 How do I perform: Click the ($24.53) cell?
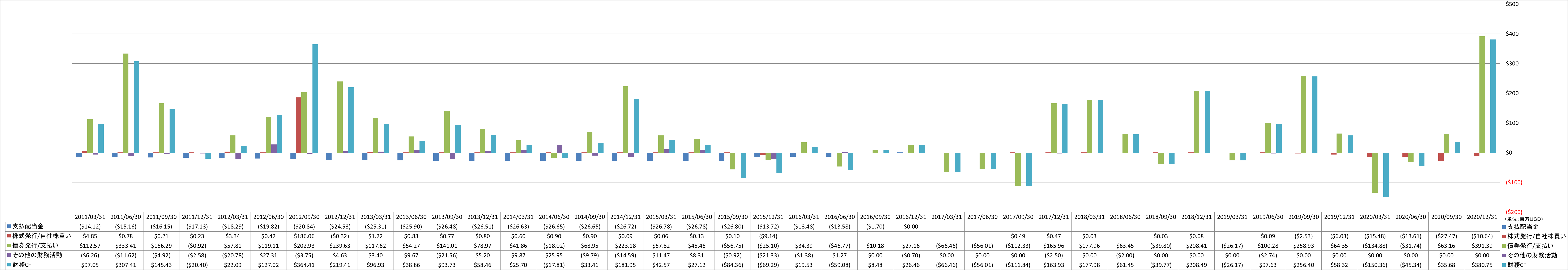pos(340,227)
